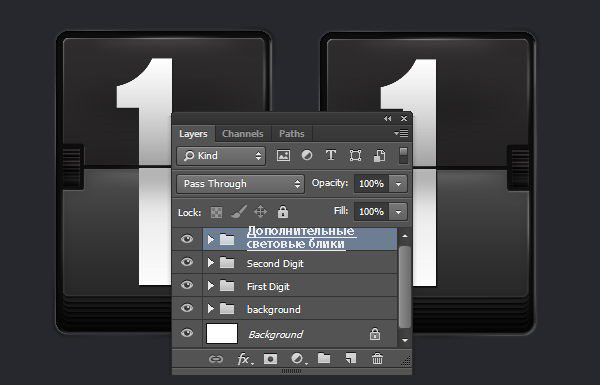The height and width of the screenshot is (385, 600).
Task: Create a new group folder icon
Action: [324, 359]
